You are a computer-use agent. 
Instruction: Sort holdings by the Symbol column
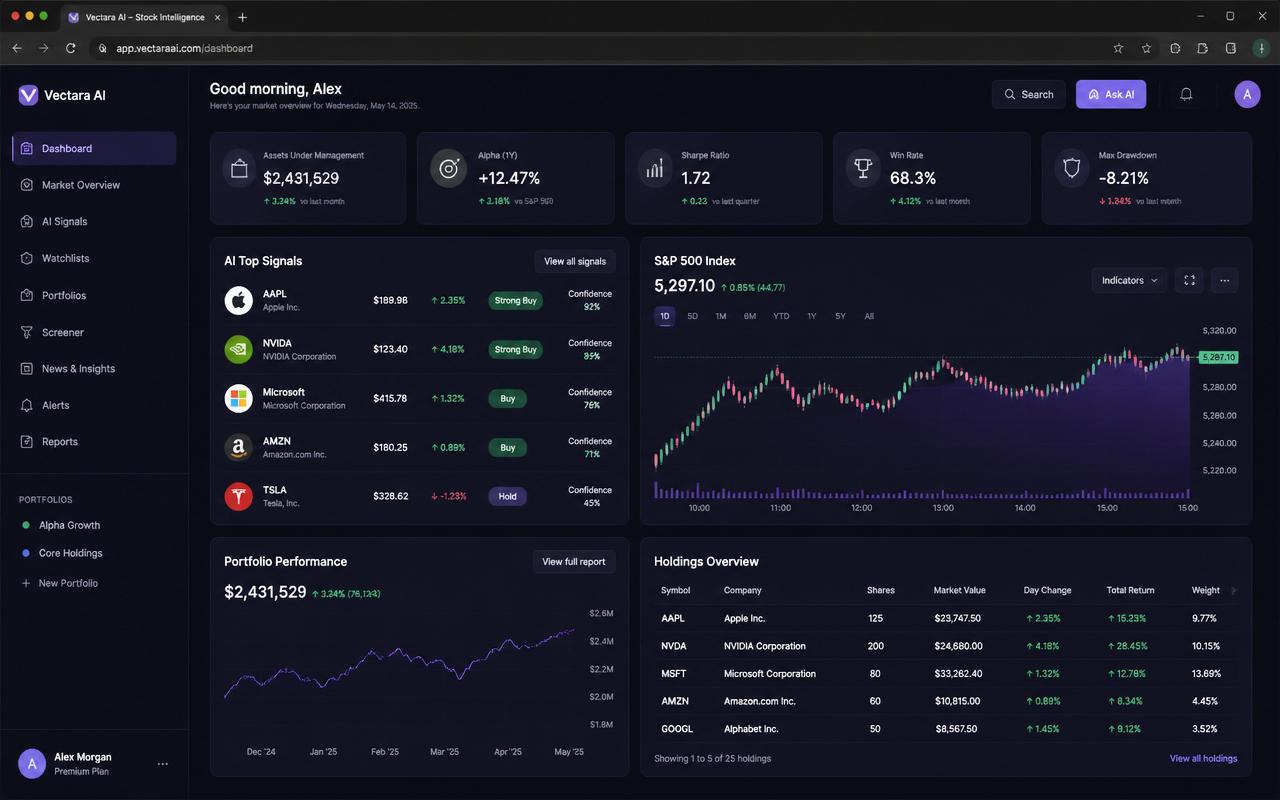[675, 590]
